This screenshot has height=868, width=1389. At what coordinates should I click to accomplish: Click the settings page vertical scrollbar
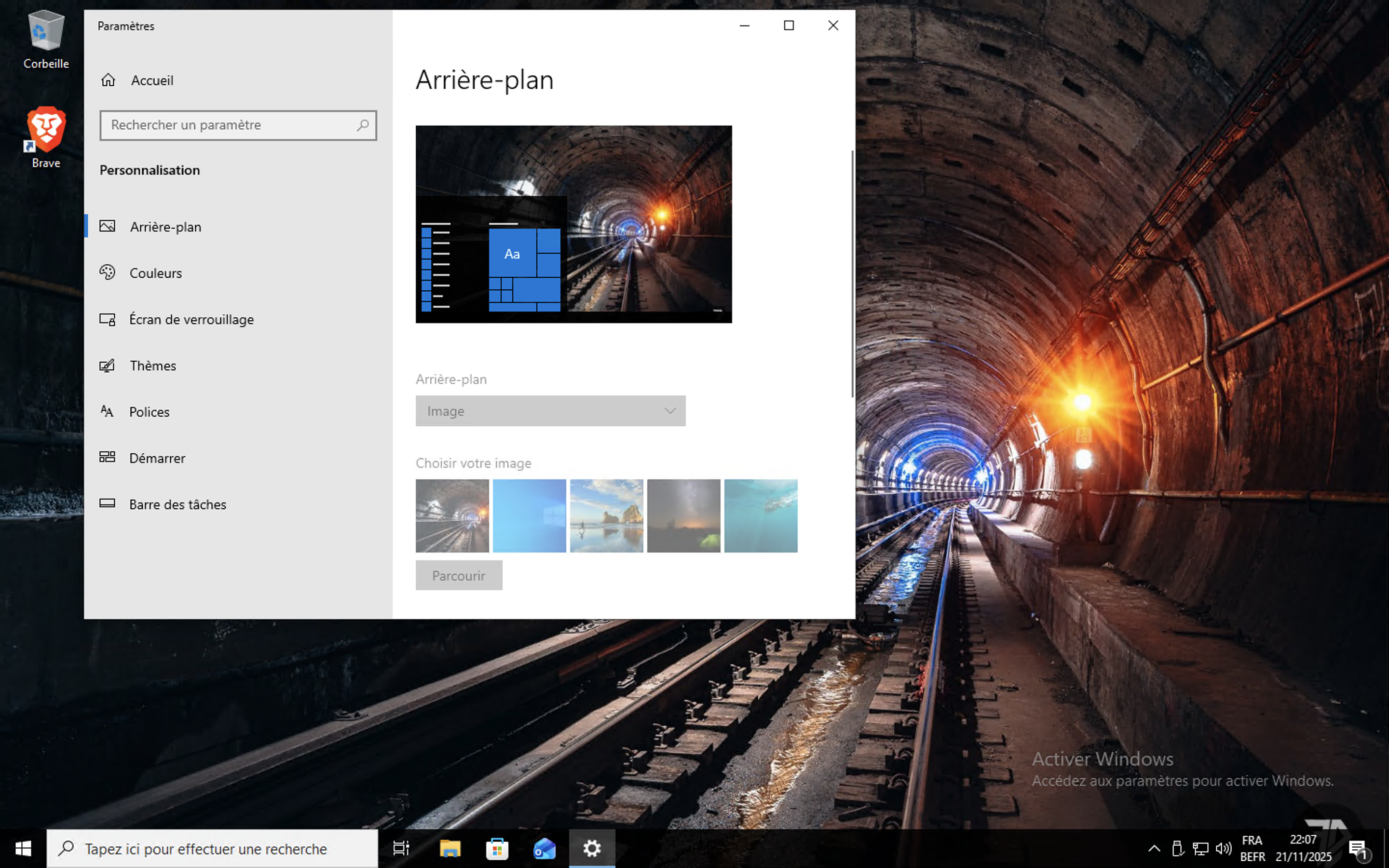[x=852, y=273]
